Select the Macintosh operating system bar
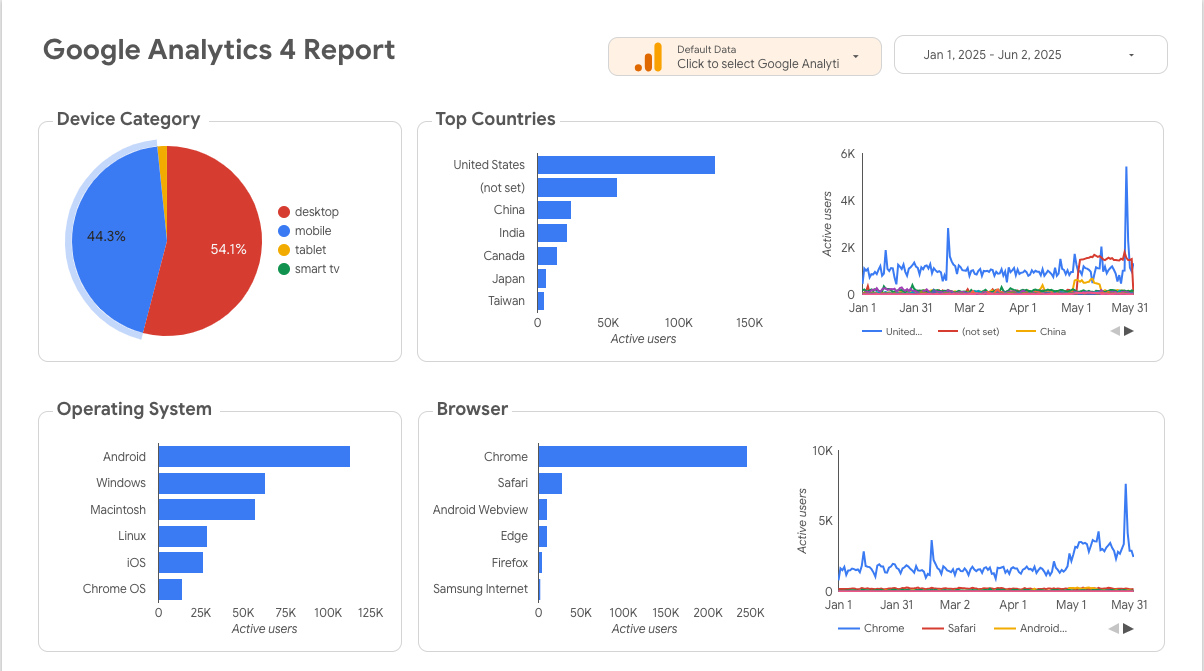Image resolution: width=1204 pixels, height=671 pixels. tap(207, 509)
